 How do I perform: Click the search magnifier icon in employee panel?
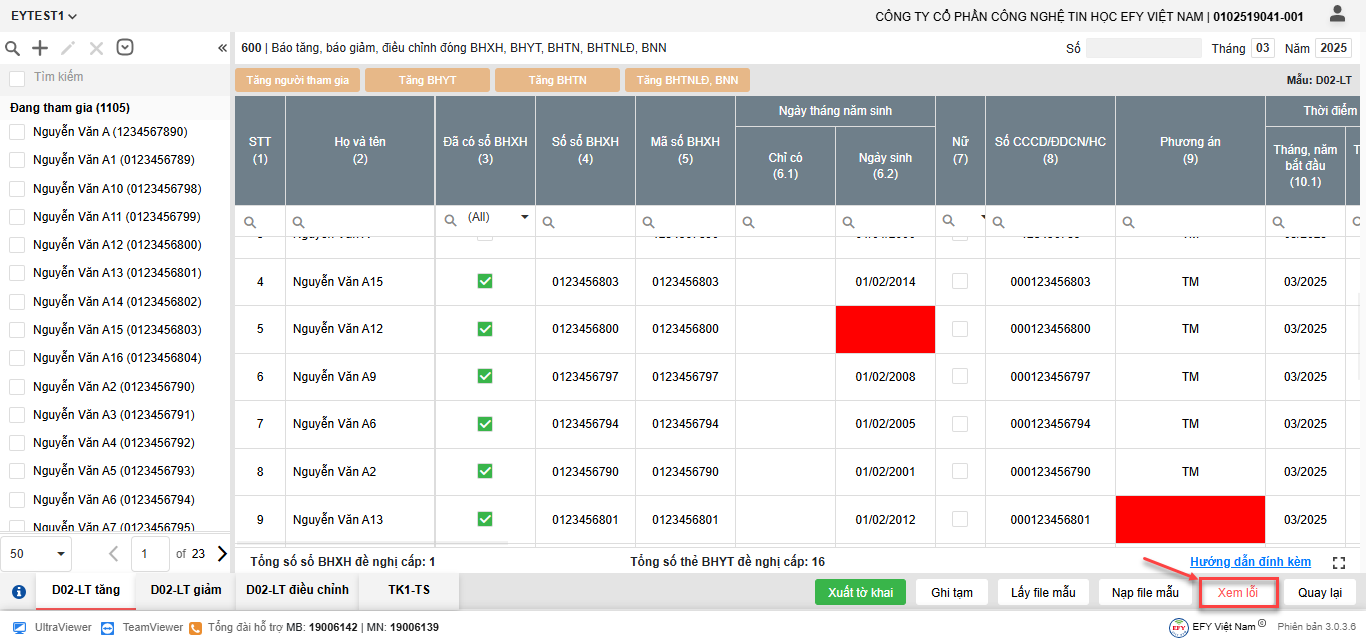click(x=13, y=48)
